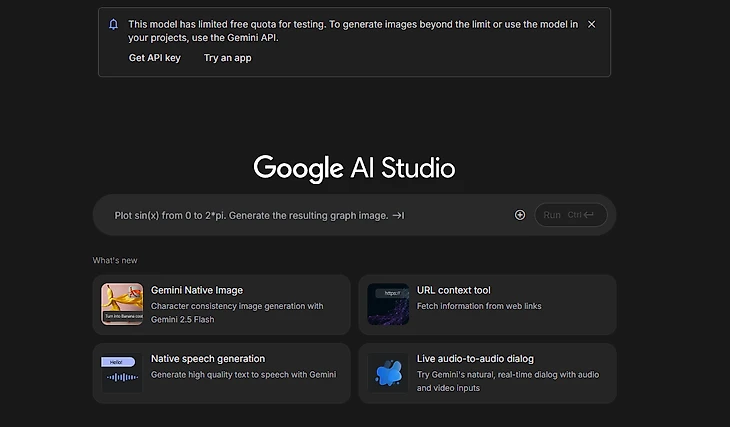Click the Google AI Studio logo

[x=354, y=167]
